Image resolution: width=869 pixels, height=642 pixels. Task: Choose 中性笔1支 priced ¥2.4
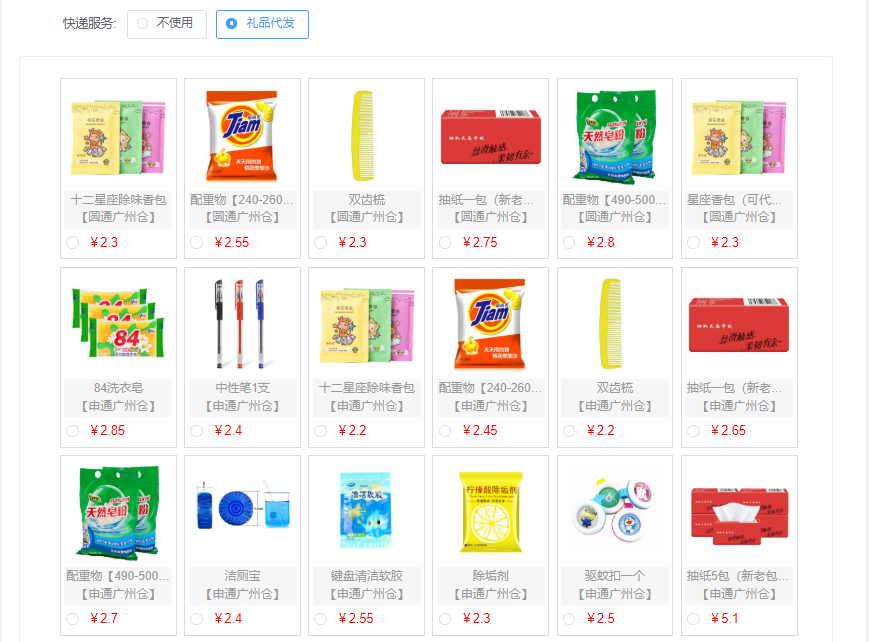click(196, 431)
